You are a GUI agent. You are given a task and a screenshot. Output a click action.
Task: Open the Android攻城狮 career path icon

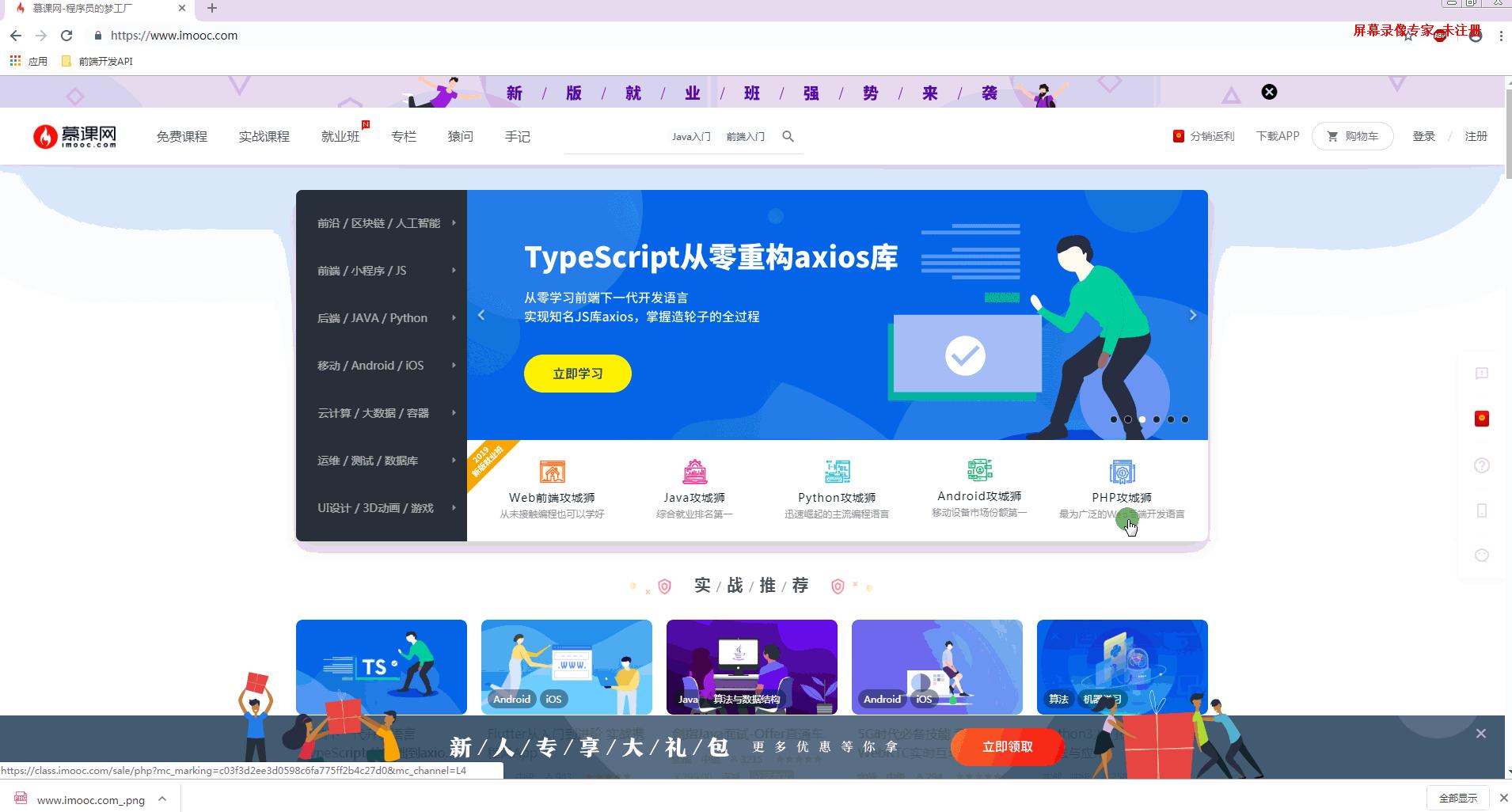(x=978, y=471)
